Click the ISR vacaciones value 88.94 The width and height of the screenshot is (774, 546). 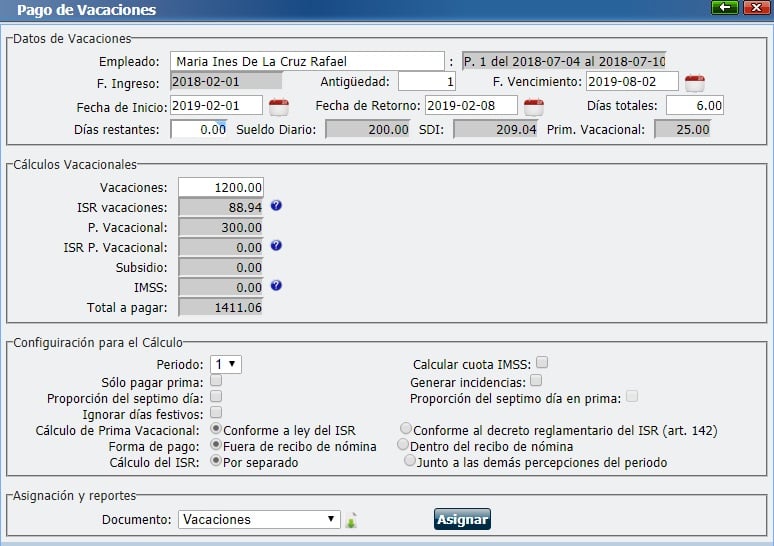point(221,207)
